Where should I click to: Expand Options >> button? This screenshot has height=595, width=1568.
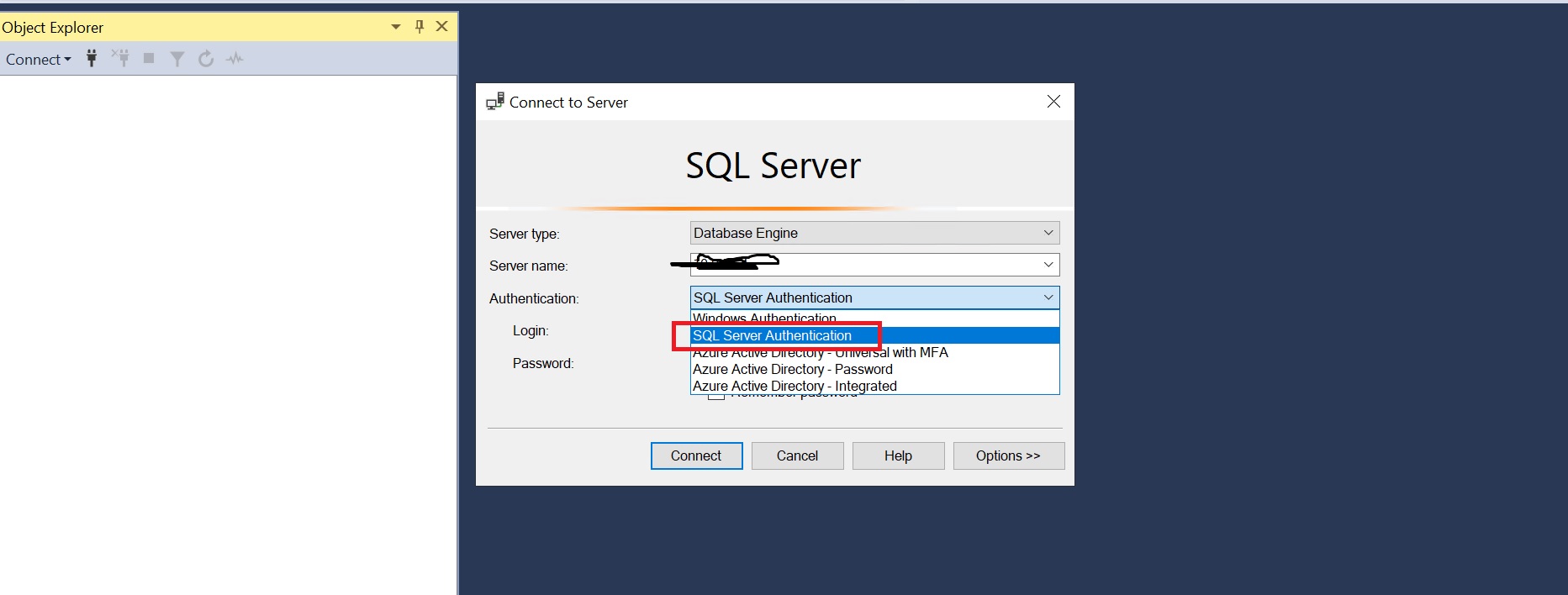coord(1008,455)
